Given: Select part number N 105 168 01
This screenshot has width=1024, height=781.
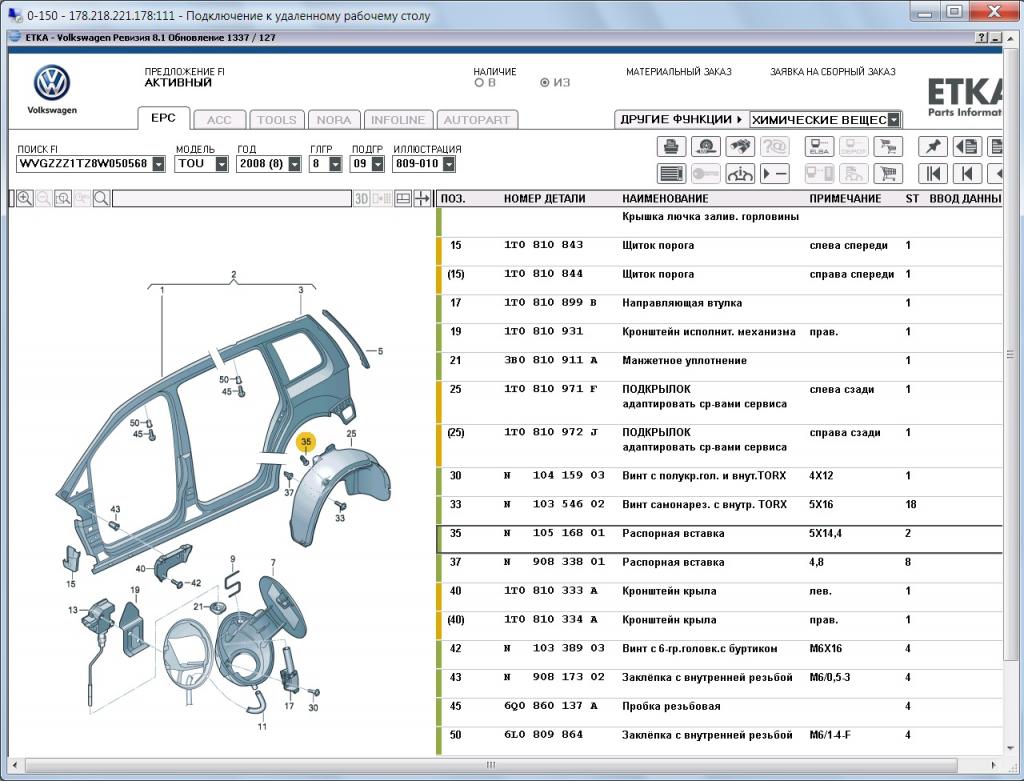Looking at the screenshot, I should pyautogui.click(x=554, y=533).
